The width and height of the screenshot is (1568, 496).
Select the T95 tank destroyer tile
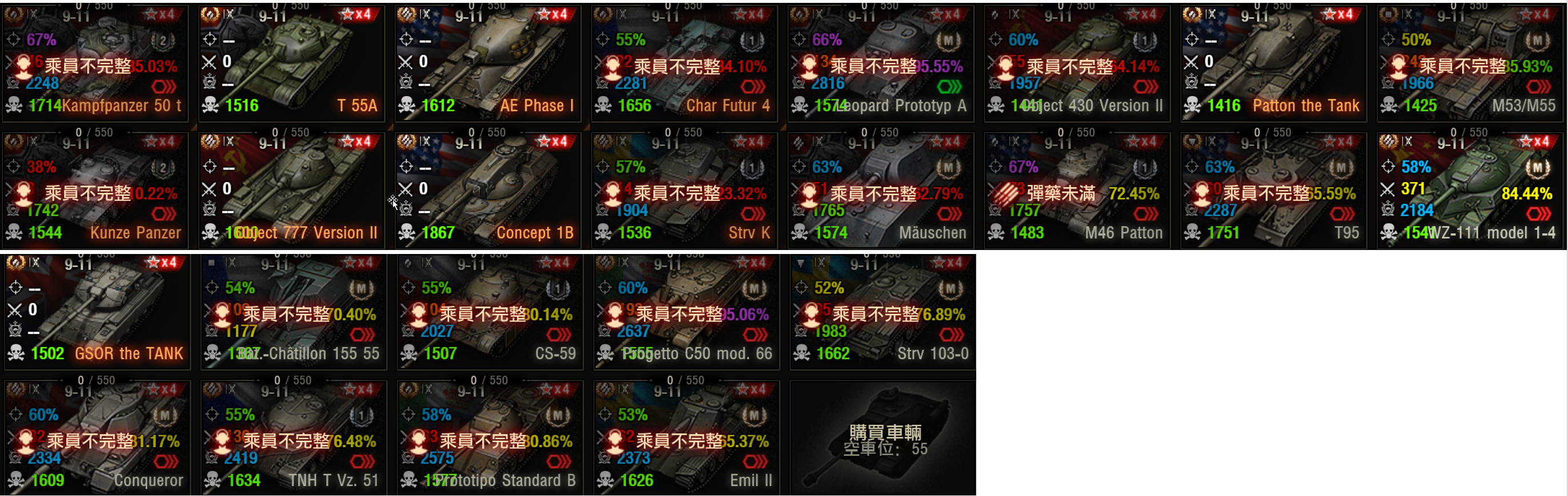(x=1273, y=191)
